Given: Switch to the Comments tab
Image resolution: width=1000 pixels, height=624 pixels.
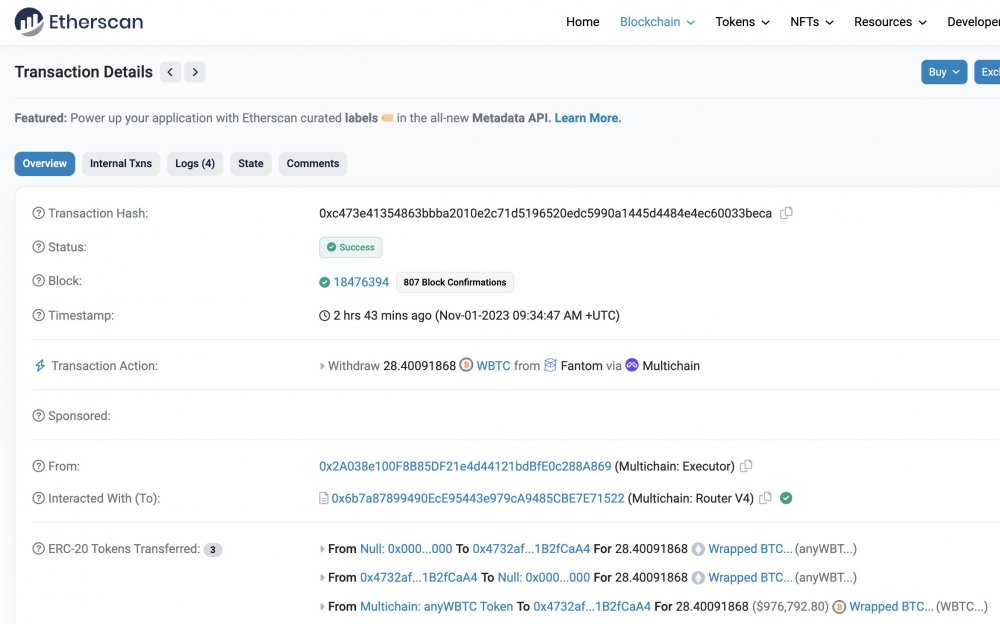Looking at the screenshot, I should [312, 163].
